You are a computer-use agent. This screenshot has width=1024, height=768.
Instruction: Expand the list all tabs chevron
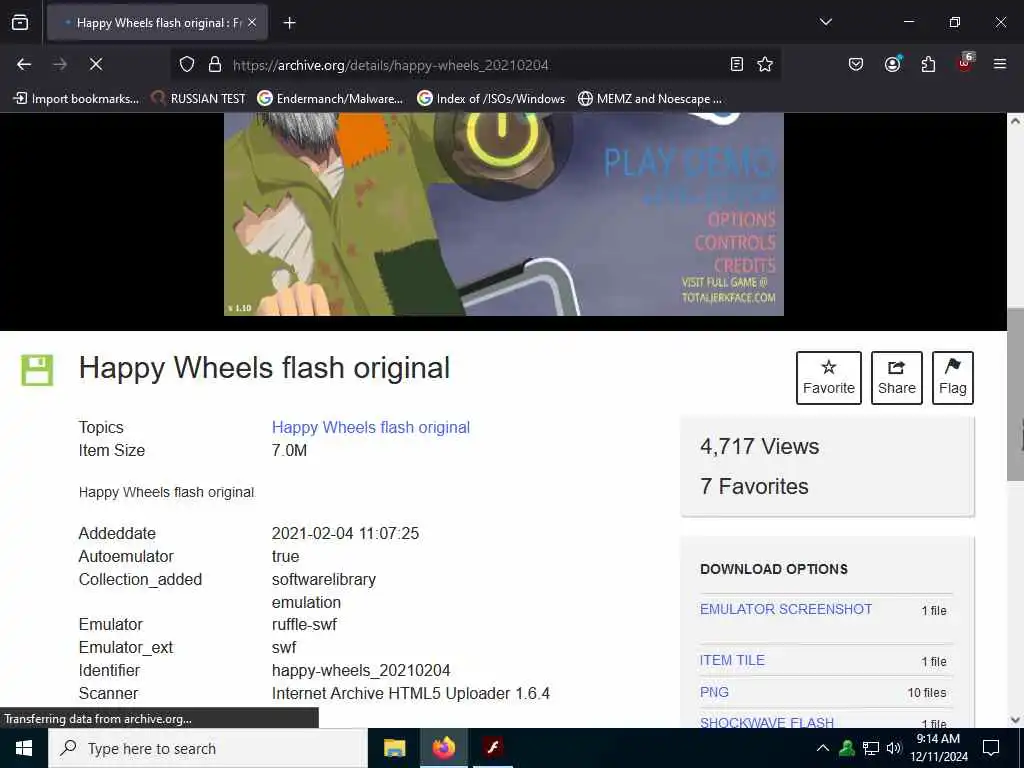tap(825, 22)
